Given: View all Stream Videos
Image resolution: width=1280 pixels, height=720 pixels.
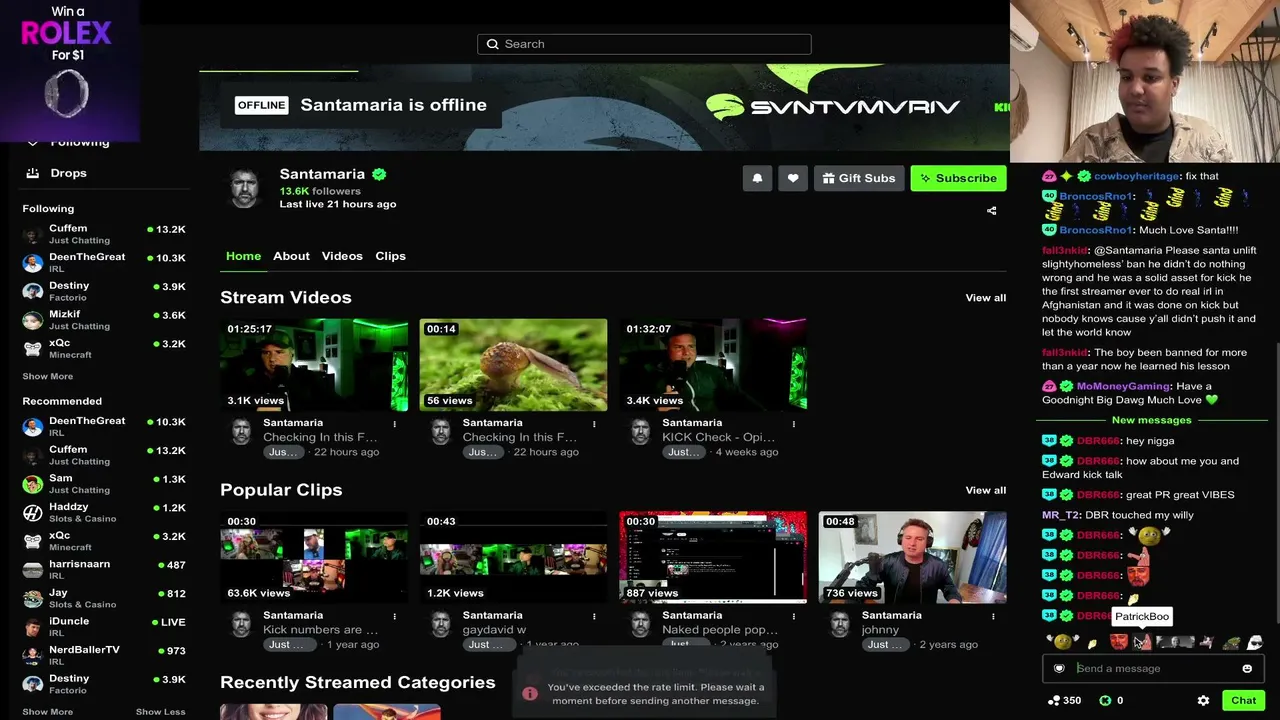Looking at the screenshot, I should click(x=986, y=298).
